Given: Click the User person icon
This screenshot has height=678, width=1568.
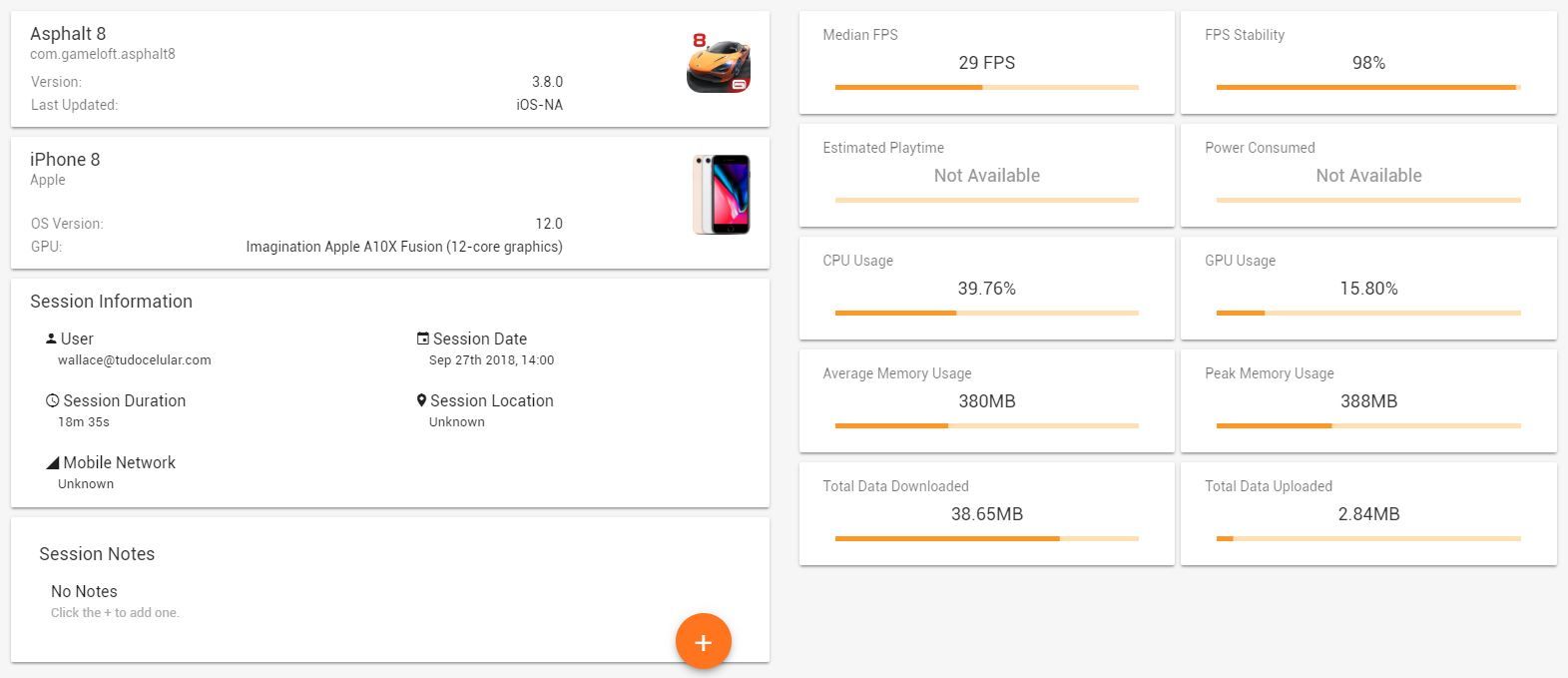Looking at the screenshot, I should (51, 339).
